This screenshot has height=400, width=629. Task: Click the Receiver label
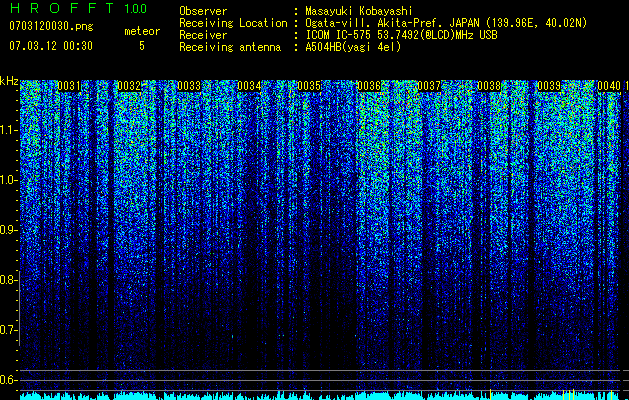tap(203, 35)
